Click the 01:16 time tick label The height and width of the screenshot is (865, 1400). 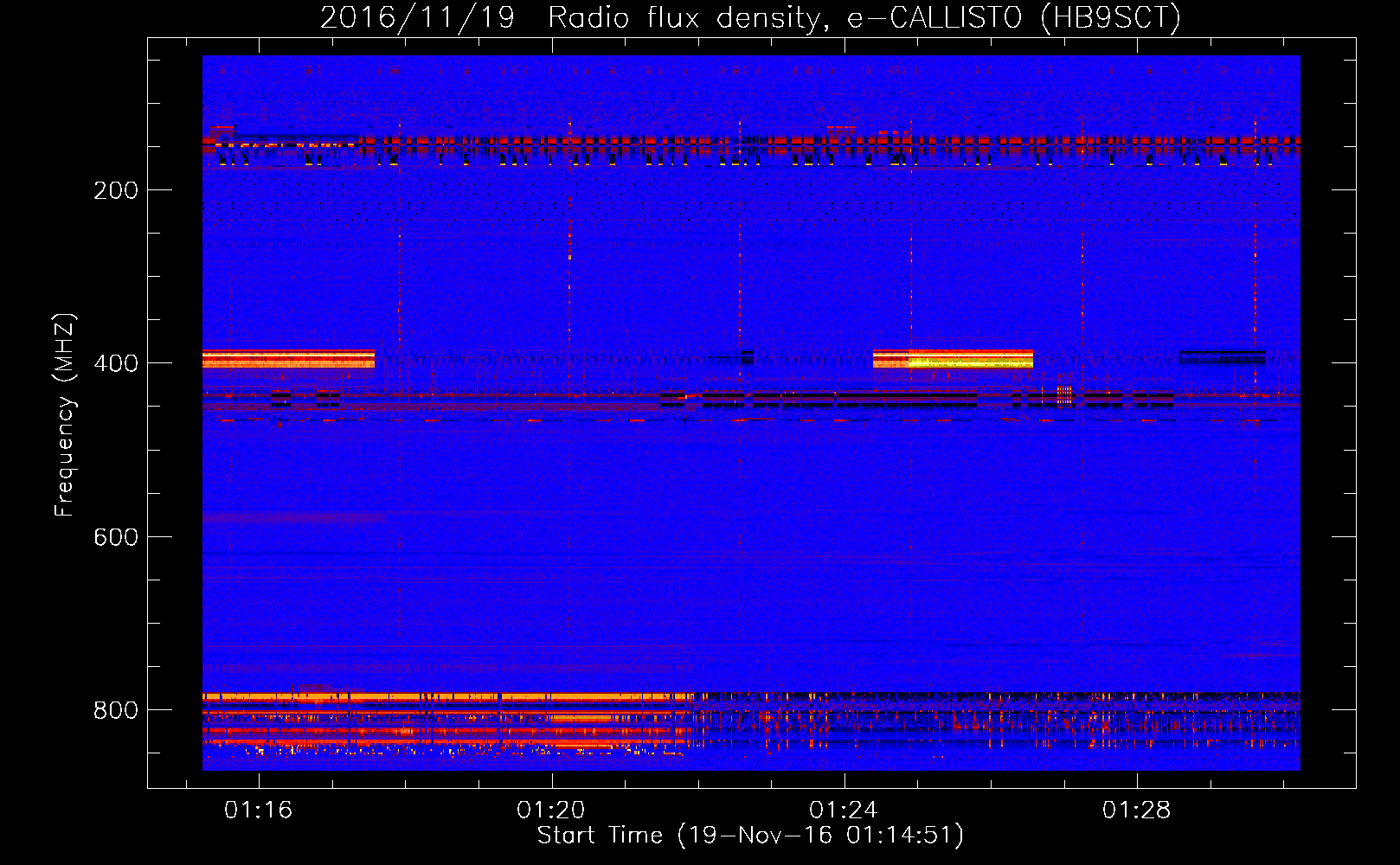point(258,810)
